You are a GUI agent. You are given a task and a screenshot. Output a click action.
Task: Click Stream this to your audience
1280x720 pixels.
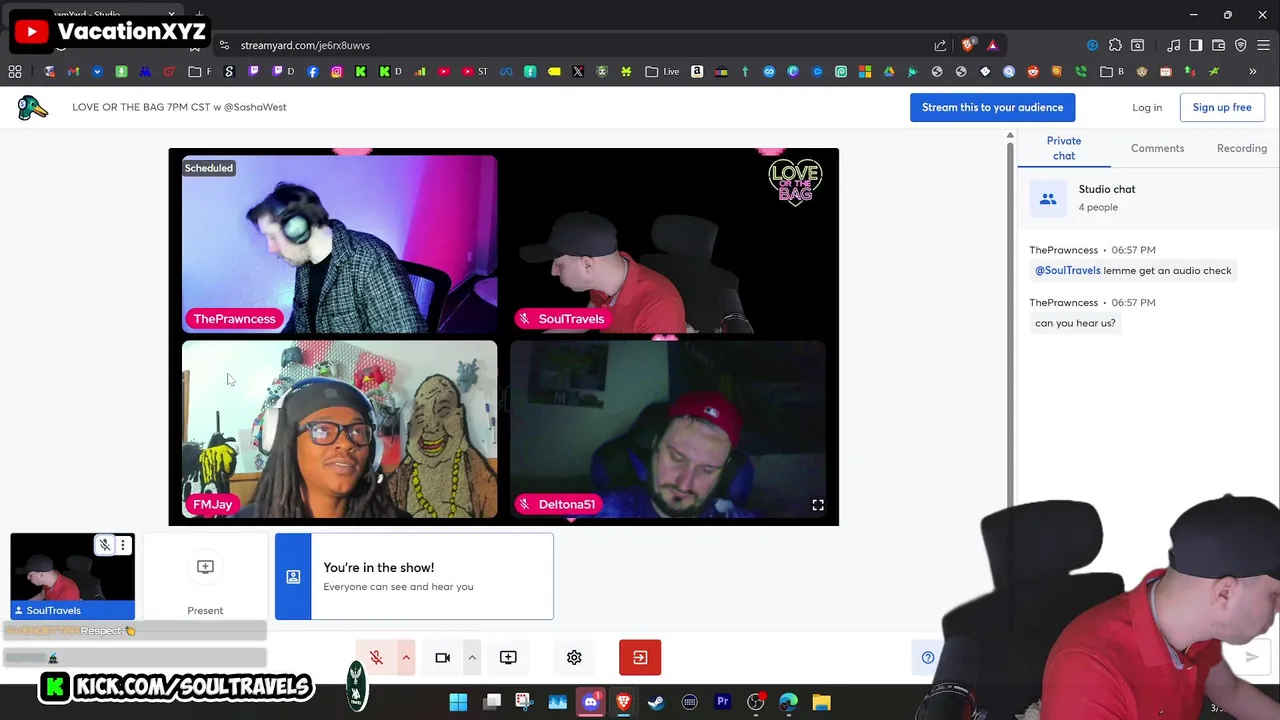[x=992, y=107]
